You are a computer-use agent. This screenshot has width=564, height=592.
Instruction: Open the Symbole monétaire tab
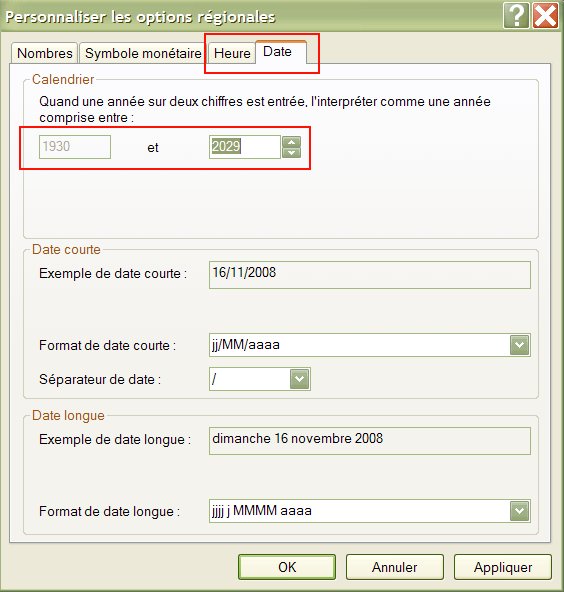(x=143, y=53)
